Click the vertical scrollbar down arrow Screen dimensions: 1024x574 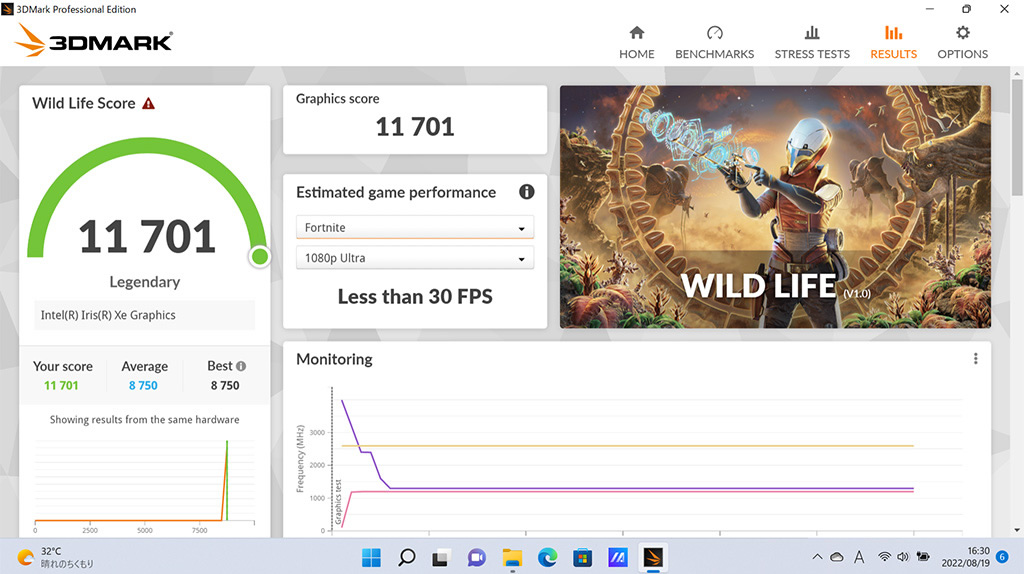pyautogui.click(x=1017, y=530)
